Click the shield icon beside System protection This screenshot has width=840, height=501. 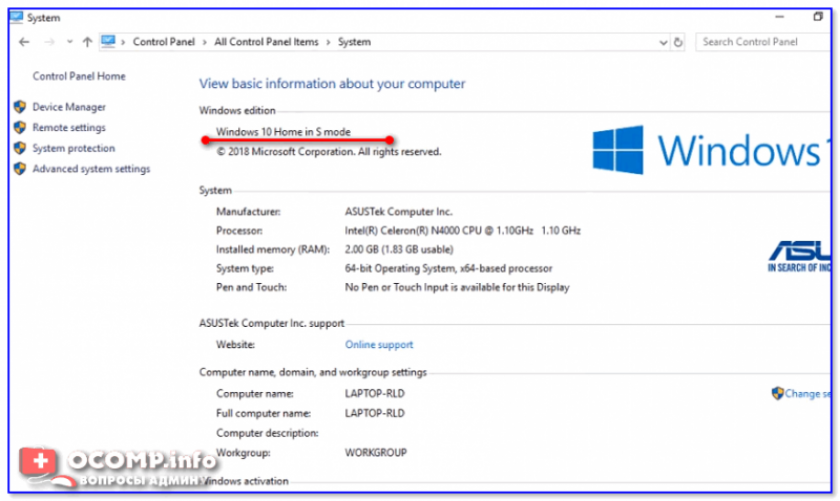coord(20,148)
